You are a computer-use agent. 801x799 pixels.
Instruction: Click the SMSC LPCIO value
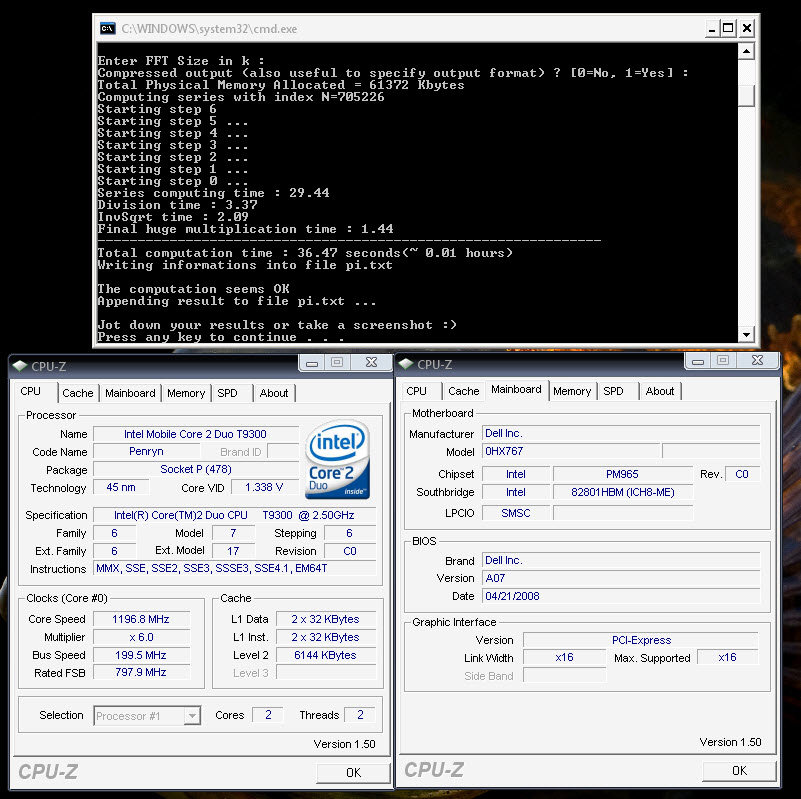516,513
